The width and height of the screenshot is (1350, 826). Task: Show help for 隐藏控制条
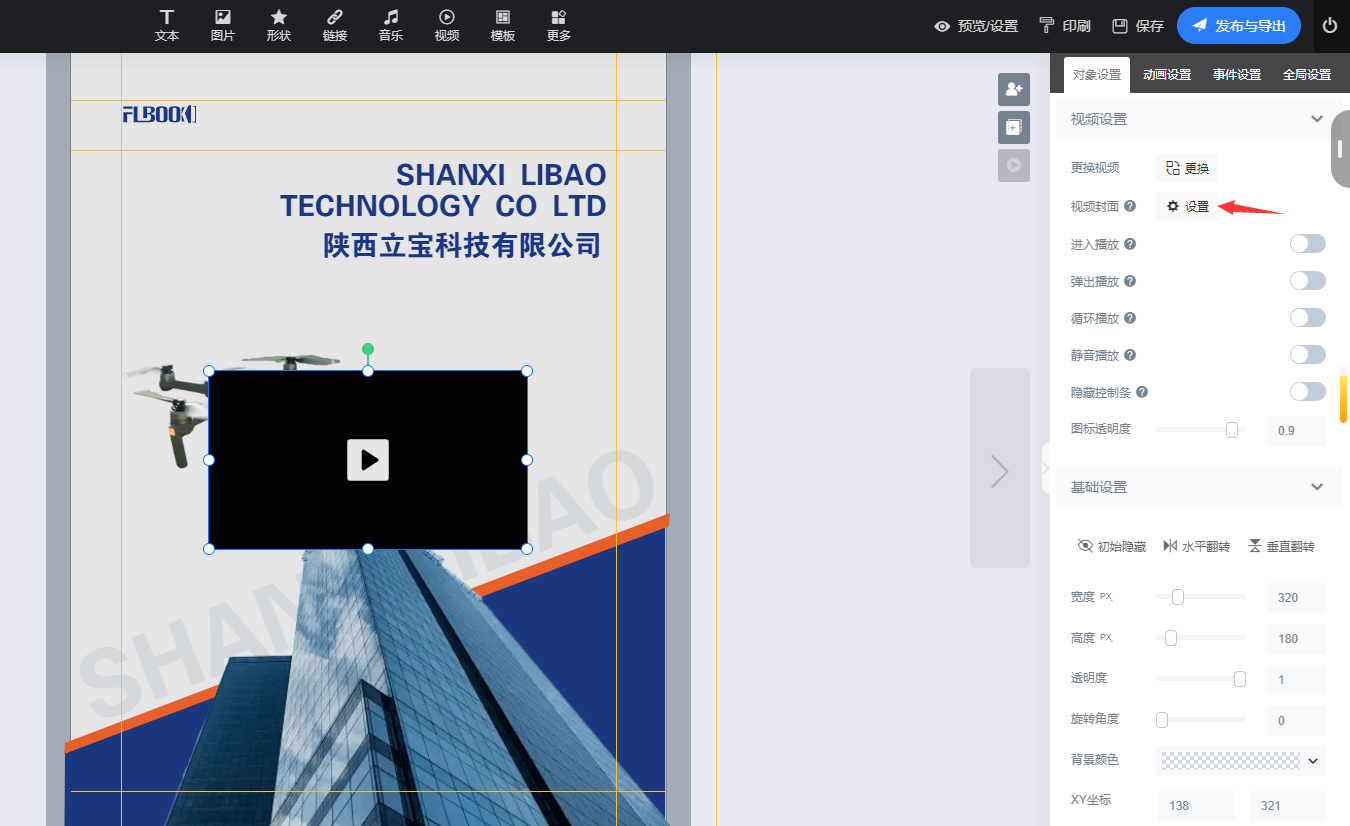tap(1142, 392)
